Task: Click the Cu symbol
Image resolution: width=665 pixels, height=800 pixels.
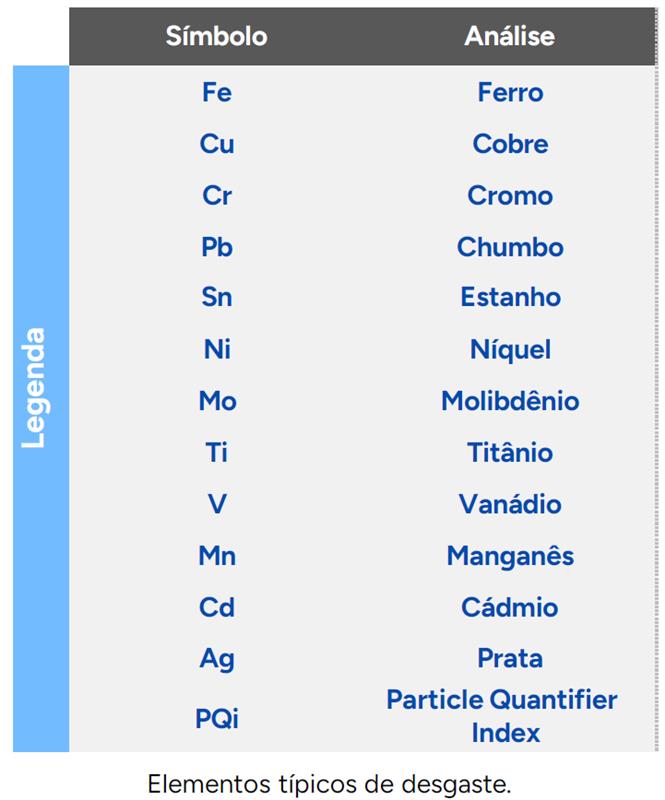Action: tap(216, 144)
